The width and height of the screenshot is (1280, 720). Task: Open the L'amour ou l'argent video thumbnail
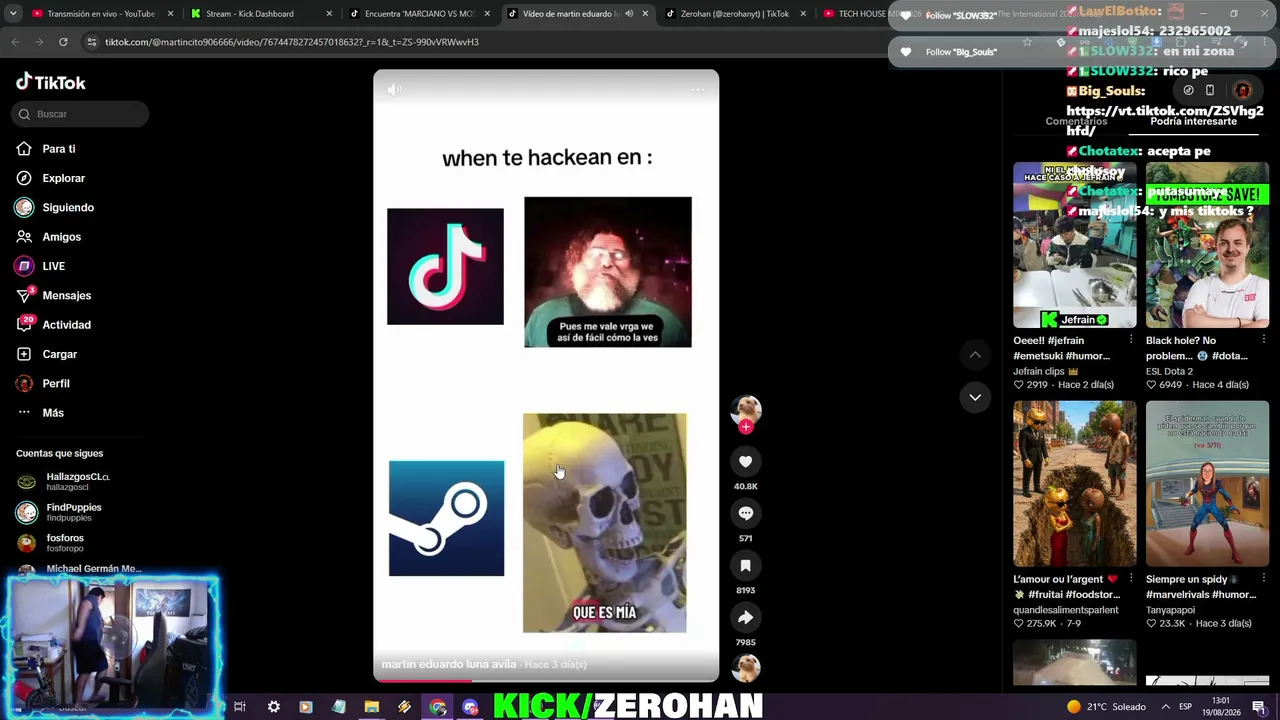(1075, 484)
